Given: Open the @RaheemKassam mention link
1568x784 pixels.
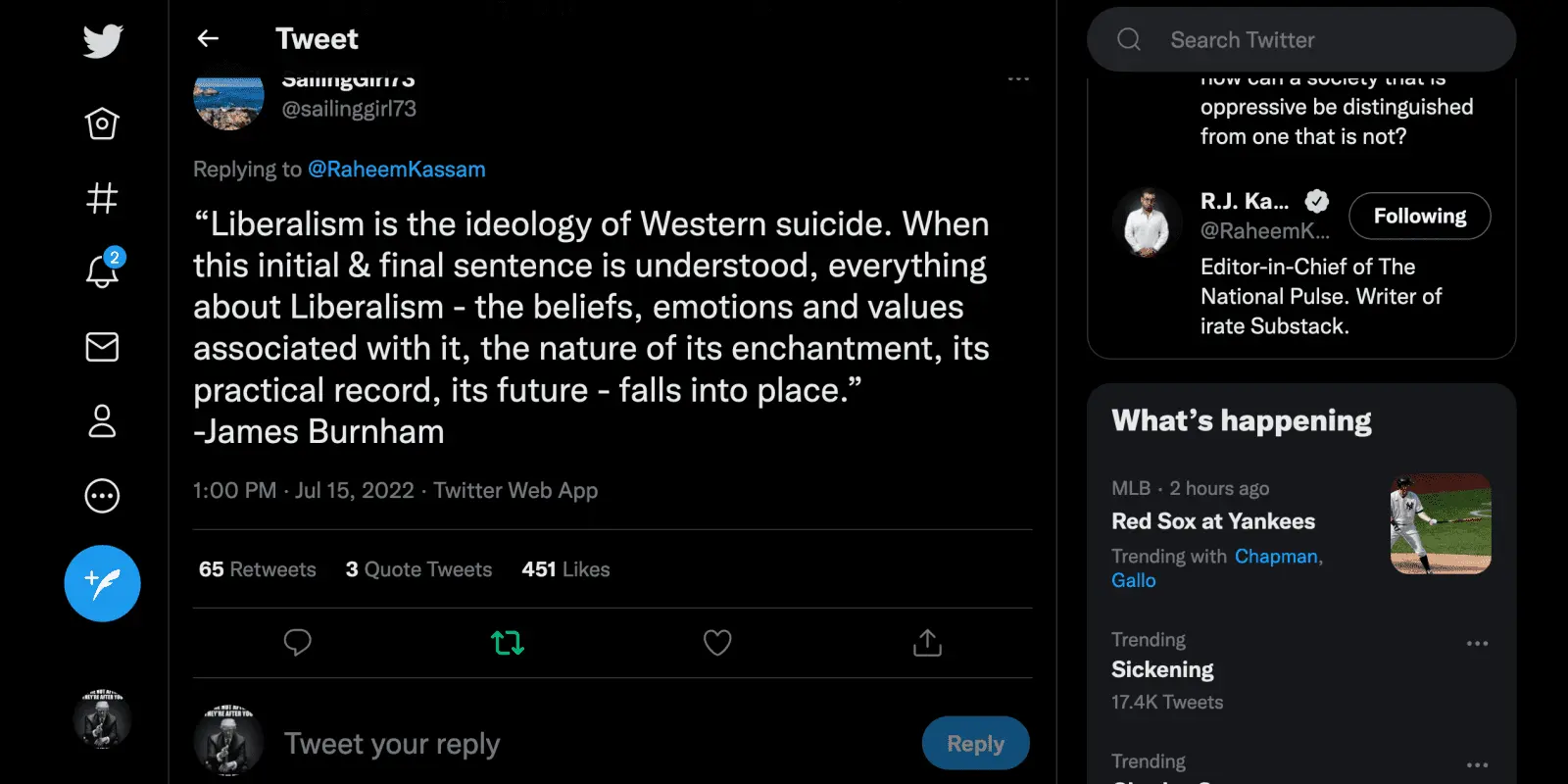Looking at the screenshot, I should (397, 170).
